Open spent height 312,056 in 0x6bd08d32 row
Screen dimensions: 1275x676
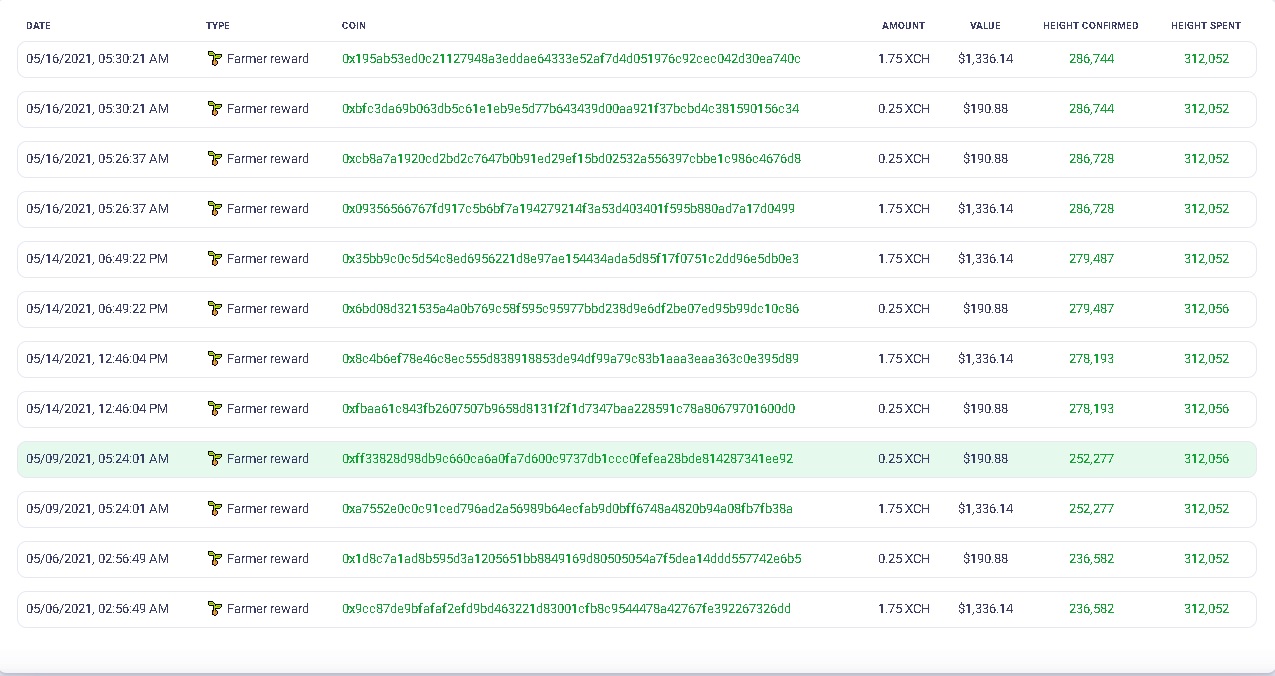[x=1206, y=309]
